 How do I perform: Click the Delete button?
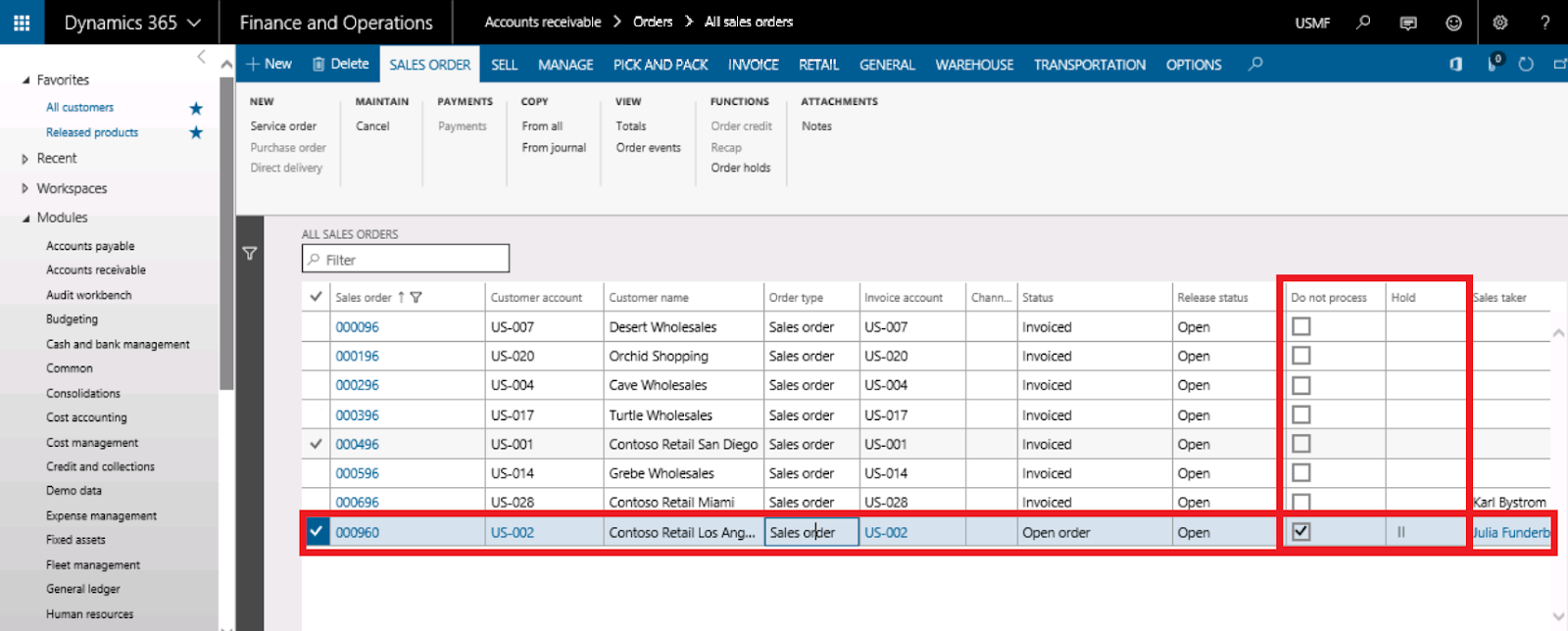(x=340, y=64)
